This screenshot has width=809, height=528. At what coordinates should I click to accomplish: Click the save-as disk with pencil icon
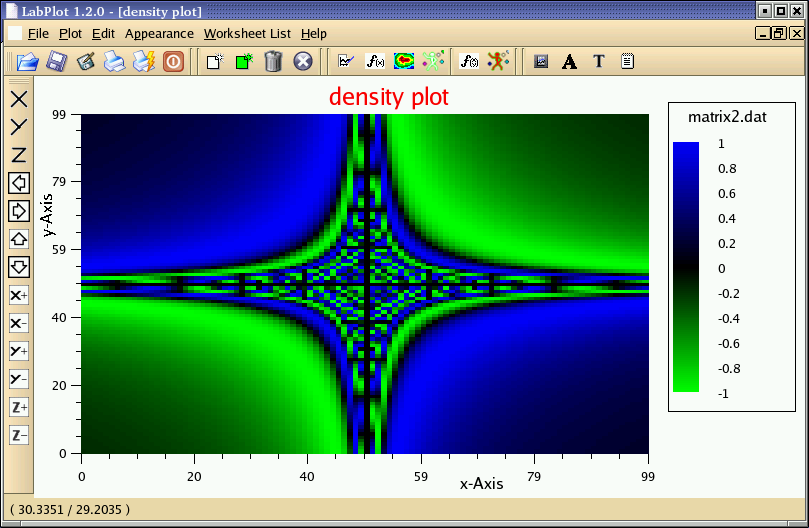pyautogui.click(x=86, y=62)
